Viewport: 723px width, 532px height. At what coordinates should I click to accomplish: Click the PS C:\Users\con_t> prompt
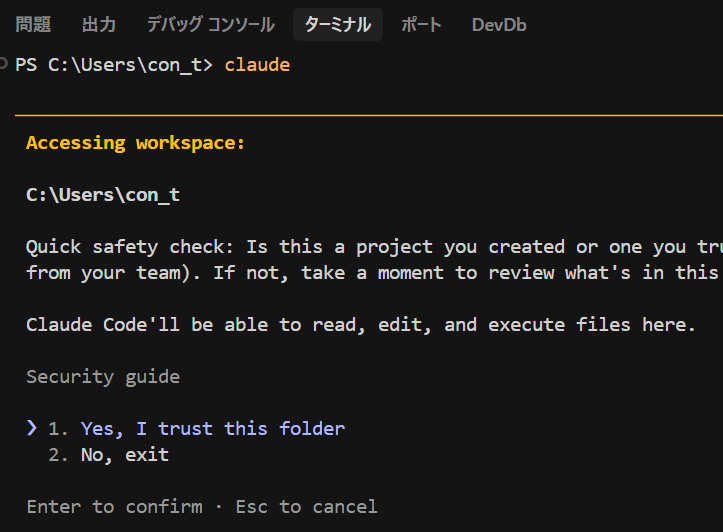(114, 65)
